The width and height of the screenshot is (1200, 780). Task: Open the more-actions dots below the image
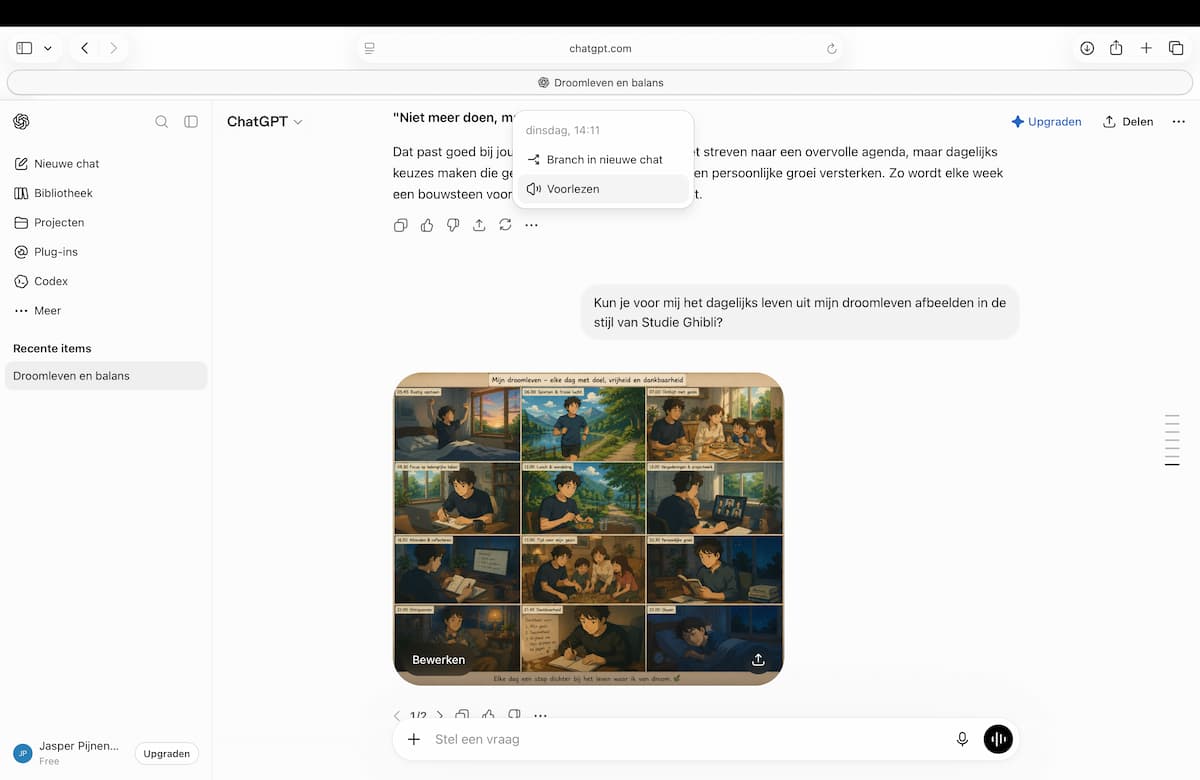tap(540, 716)
